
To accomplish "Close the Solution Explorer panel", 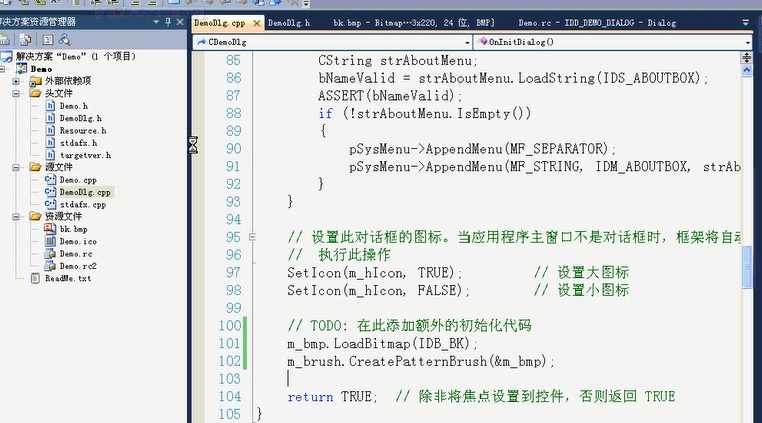I will coord(180,22).
